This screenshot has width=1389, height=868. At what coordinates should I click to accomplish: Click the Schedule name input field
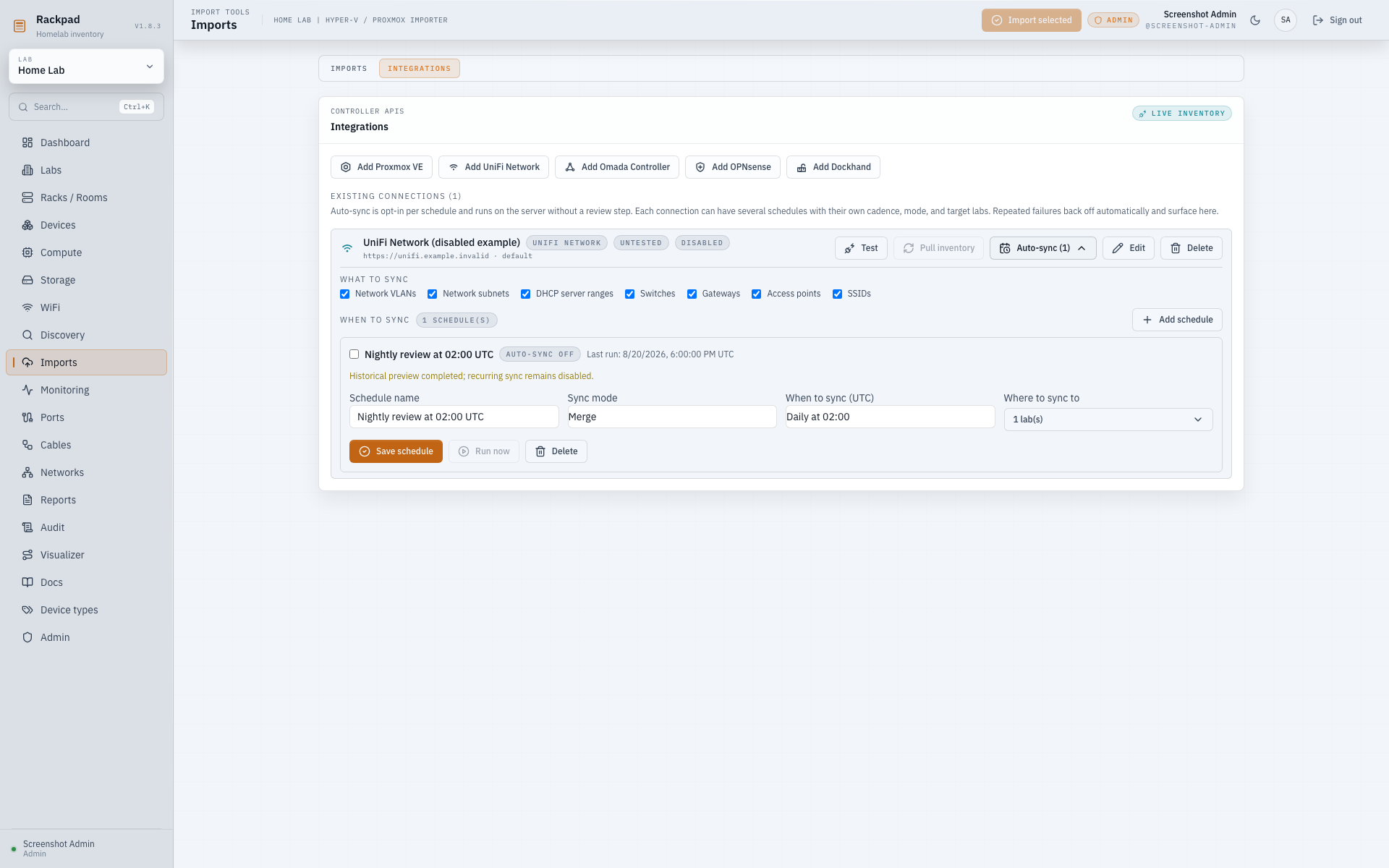pyautogui.click(x=454, y=417)
